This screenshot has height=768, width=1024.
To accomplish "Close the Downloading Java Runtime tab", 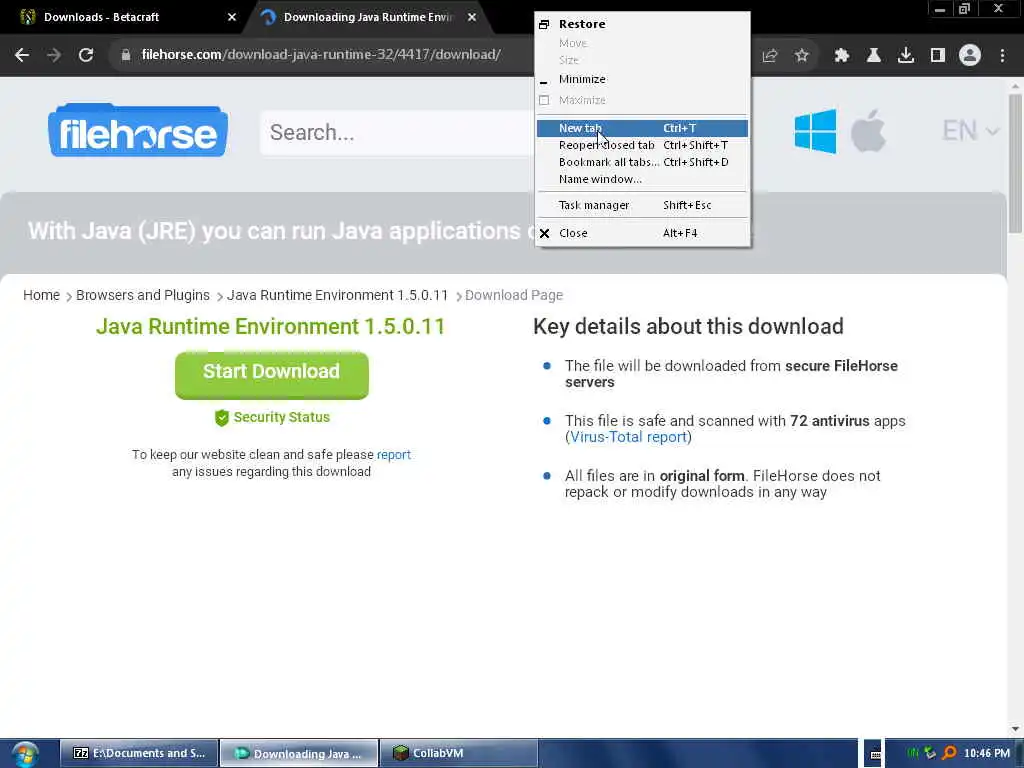I will pyautogui.click(x=472, y=17).
